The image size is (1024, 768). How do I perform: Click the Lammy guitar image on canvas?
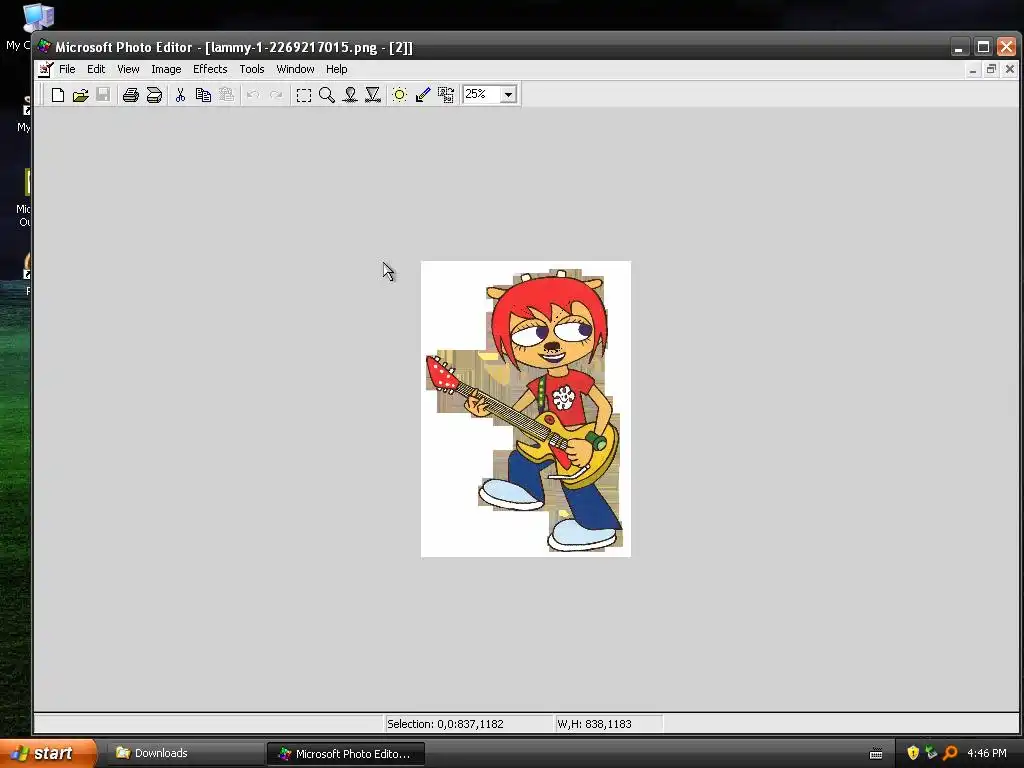(526, 409)
